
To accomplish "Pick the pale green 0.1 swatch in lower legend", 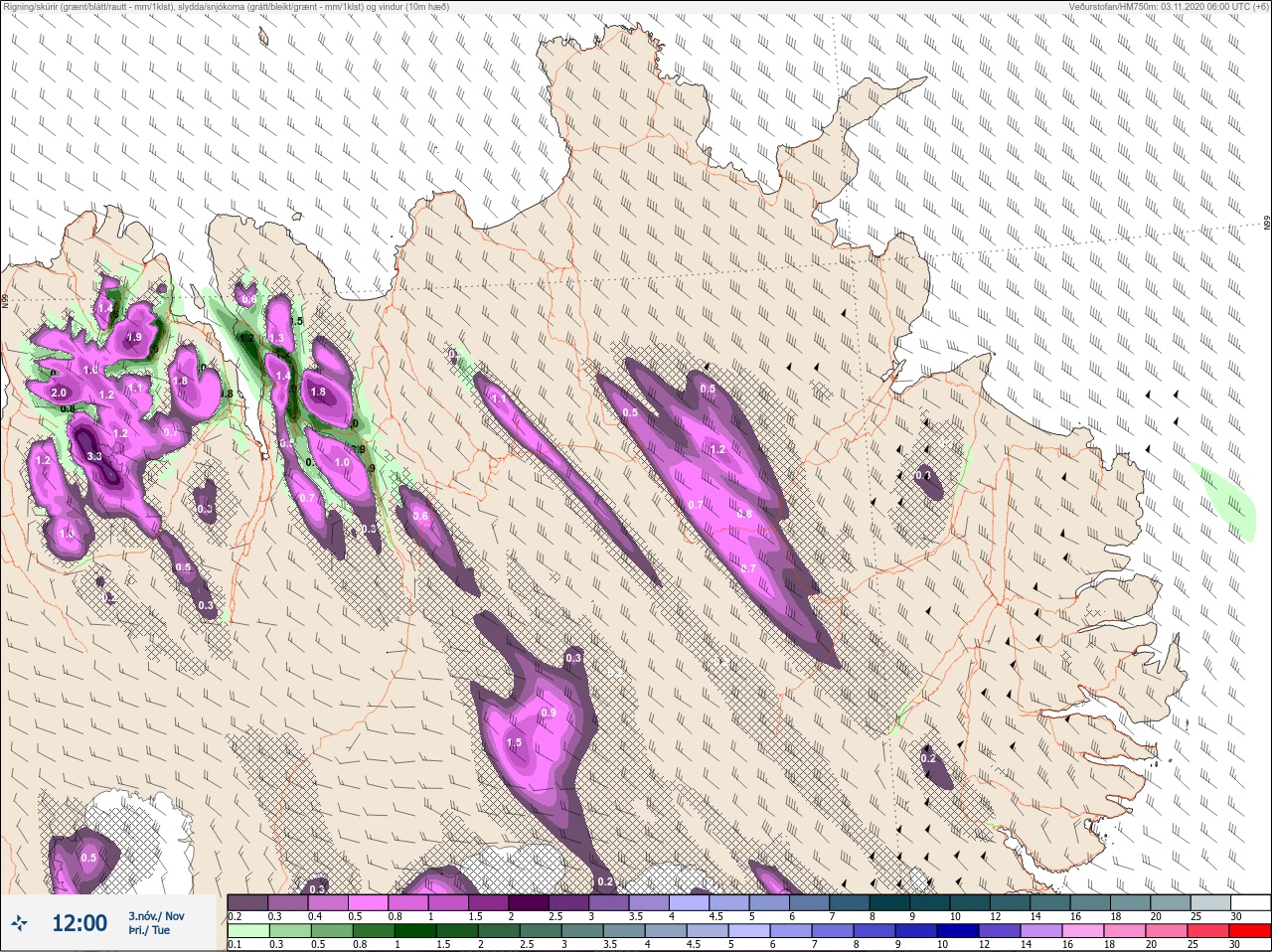I will 248,931.
